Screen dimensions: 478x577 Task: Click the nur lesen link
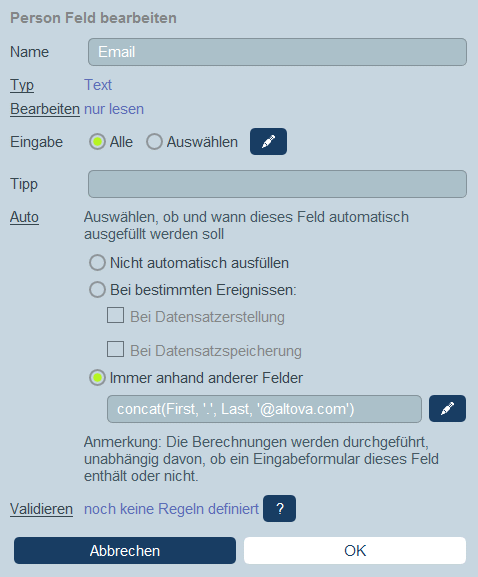point(114,109)
